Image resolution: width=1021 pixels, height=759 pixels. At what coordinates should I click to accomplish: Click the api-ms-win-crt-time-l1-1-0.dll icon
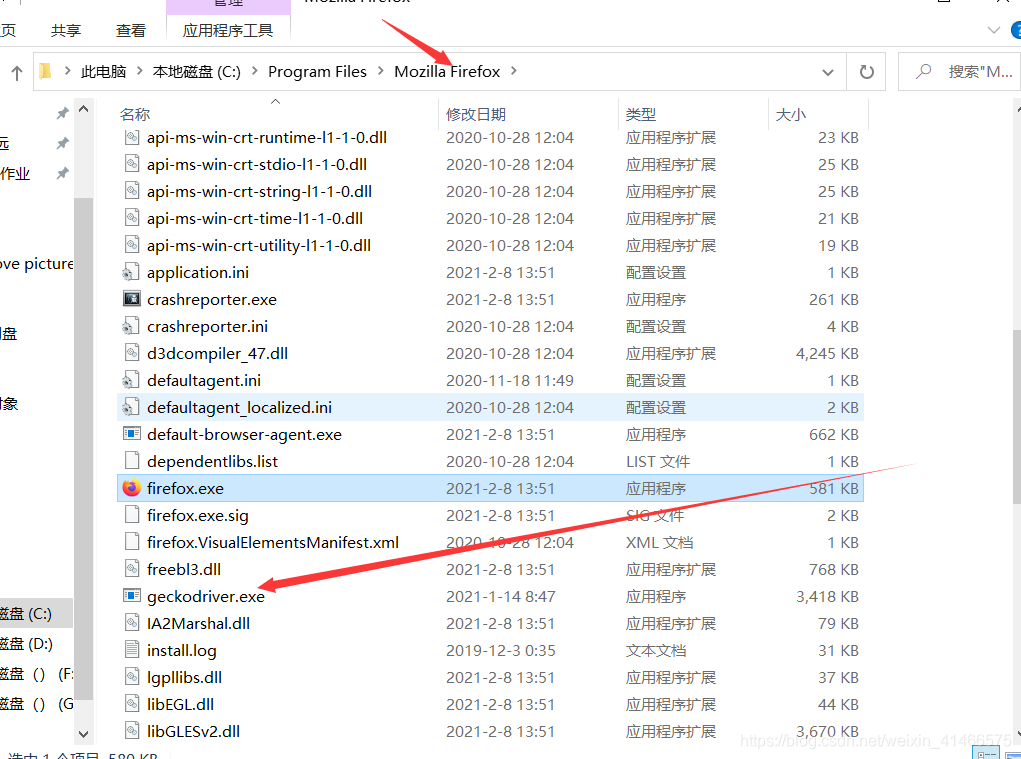(132, 218)
